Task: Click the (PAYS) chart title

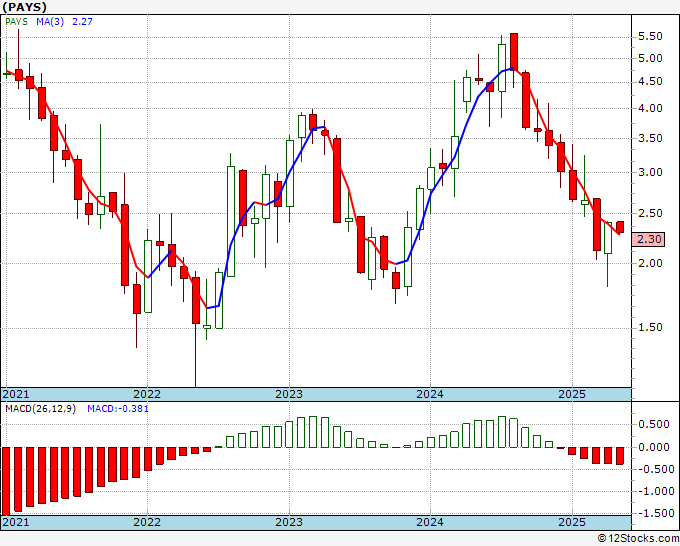Action: click(x=24, y=7)
